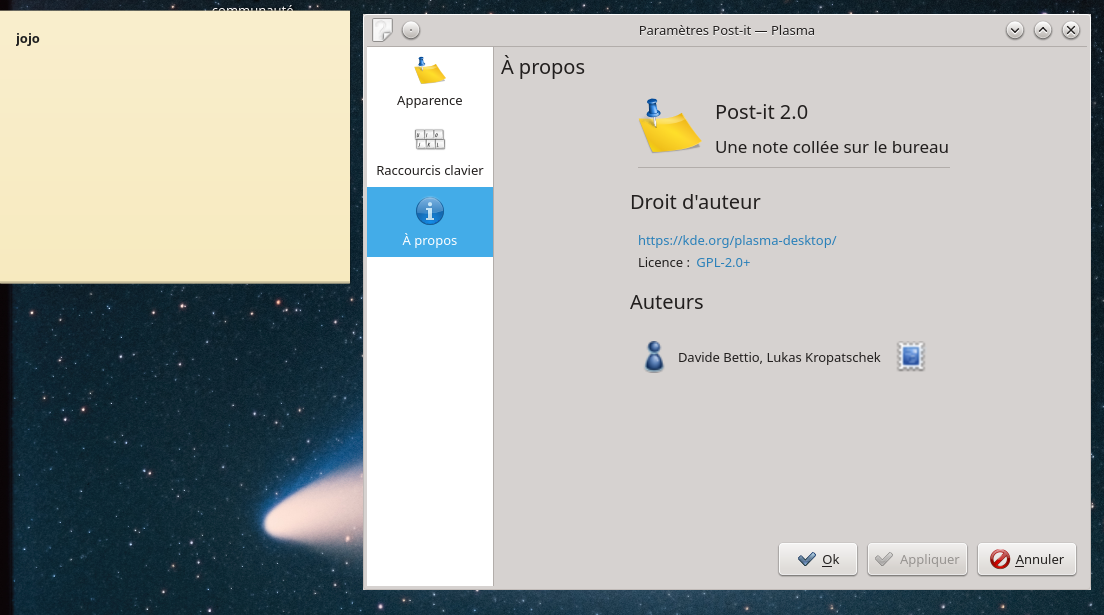This screenshot has width=1104, height=615.
Task: Click the blue info icon in sidebar
Action: pyautogui.click(x=429, y=211)
